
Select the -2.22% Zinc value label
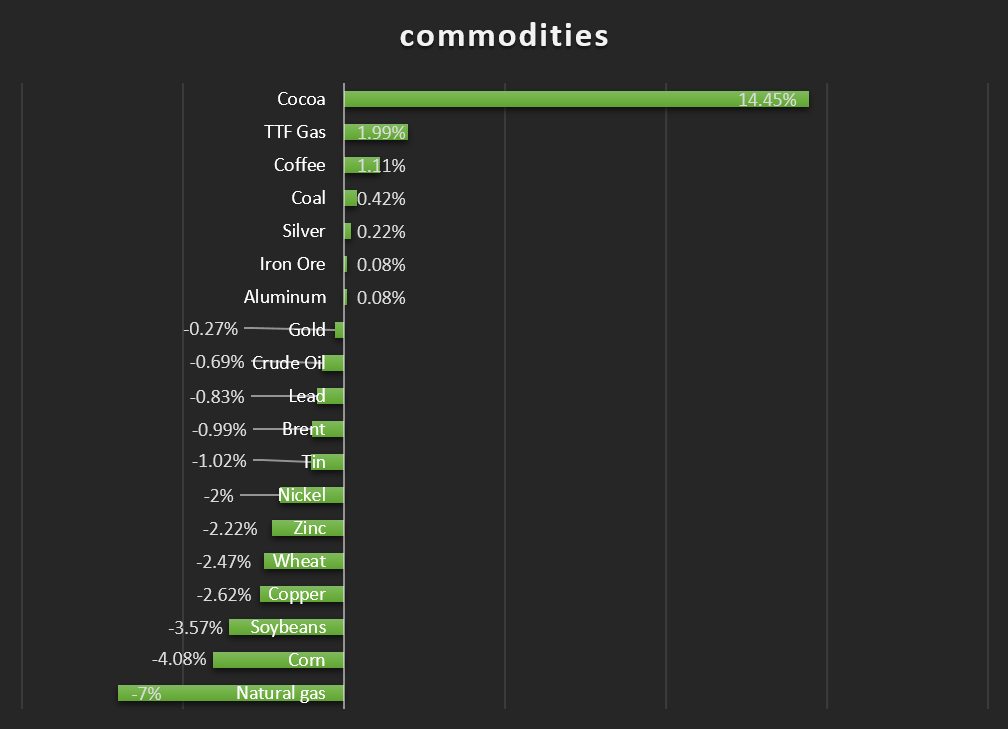(x=230, y=528)
